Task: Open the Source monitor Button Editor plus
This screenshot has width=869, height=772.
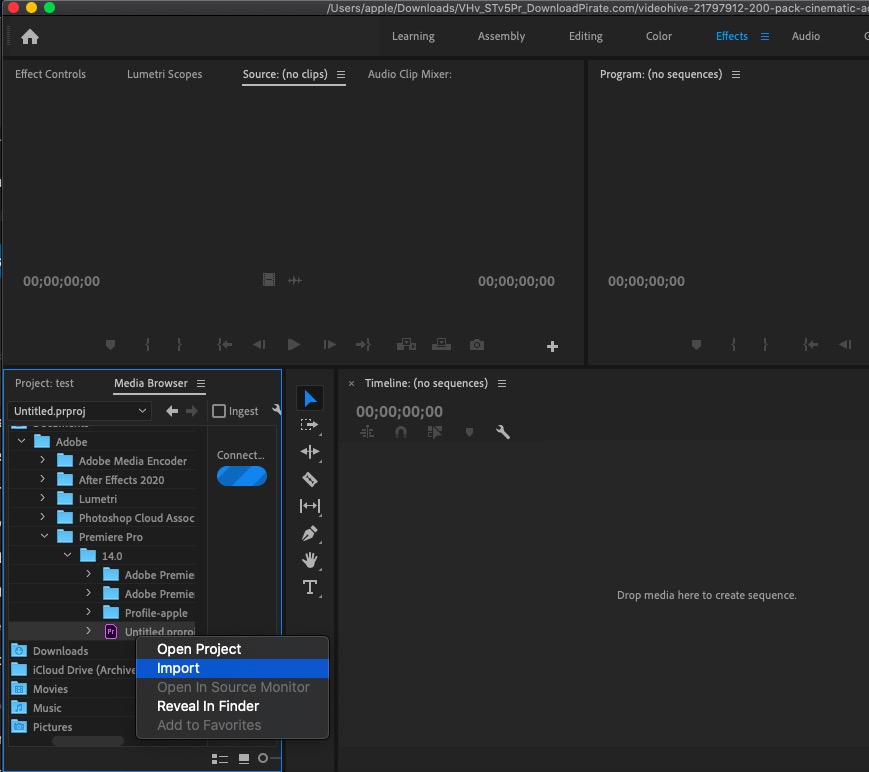Action: click(x=552, y=346)
